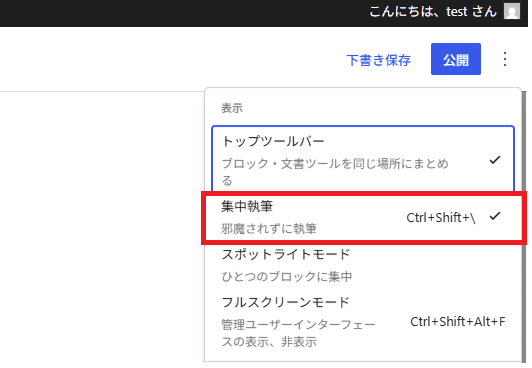The image size is (532, 368).
Task: Toggle the トップツールバー option
Action: coord(363,159)
